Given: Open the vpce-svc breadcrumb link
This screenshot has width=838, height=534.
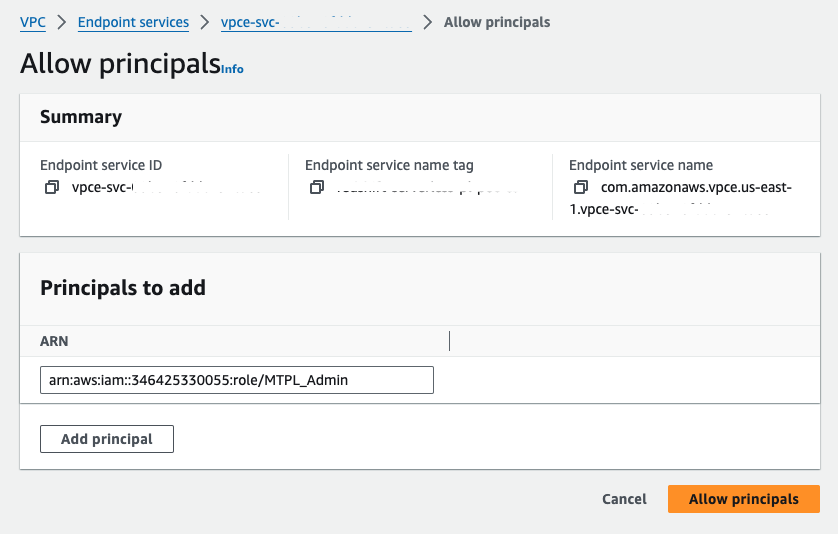Looking at the screenshot, I should [x=315, y=22].
